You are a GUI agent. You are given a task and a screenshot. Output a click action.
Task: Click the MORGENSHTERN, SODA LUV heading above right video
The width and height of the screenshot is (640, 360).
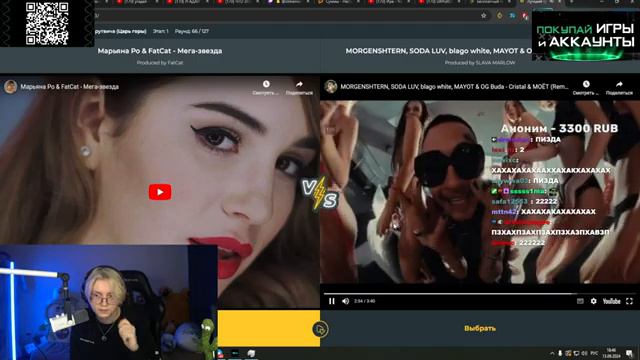[439, 51]
